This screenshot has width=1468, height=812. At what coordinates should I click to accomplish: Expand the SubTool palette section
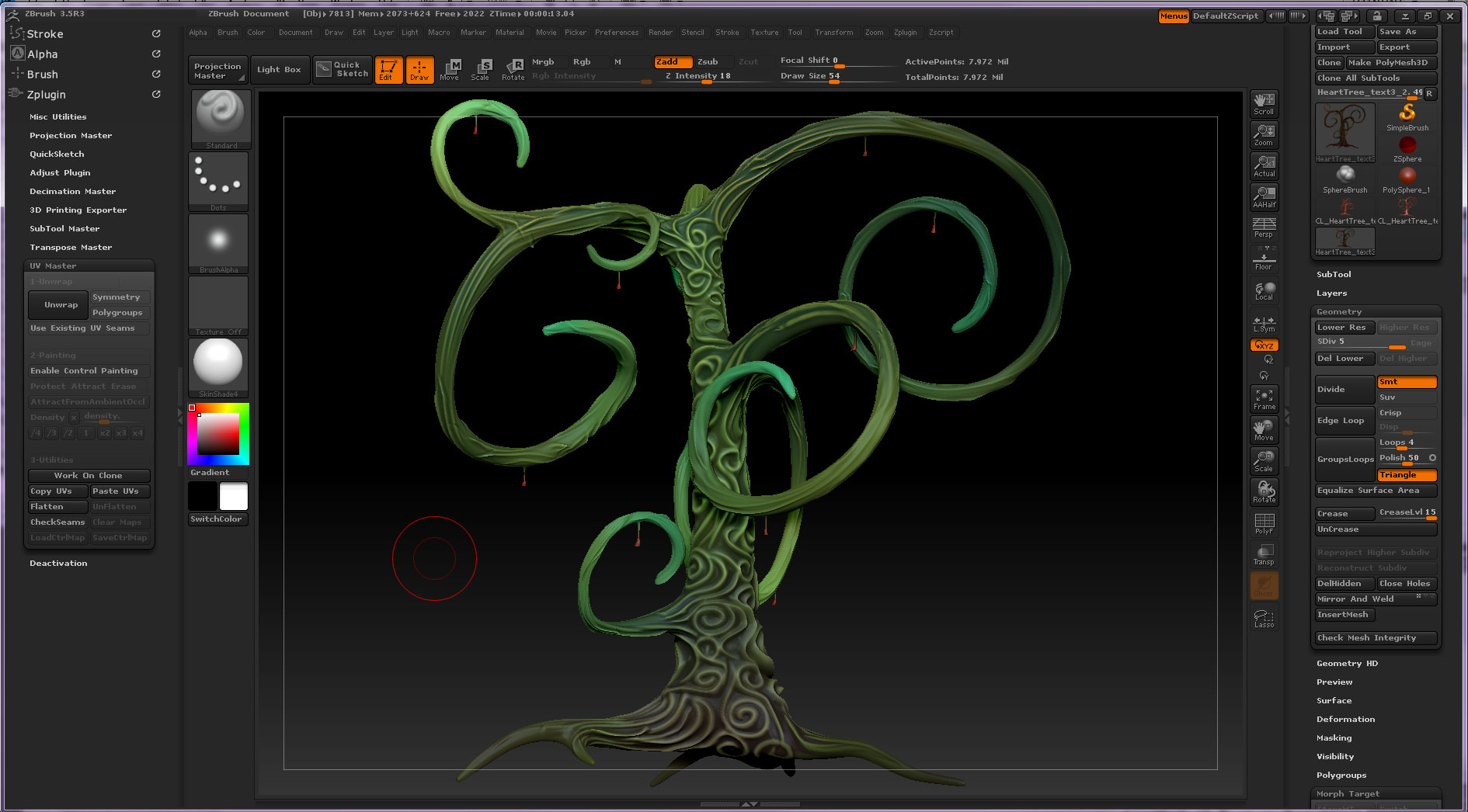point(1334,275)
